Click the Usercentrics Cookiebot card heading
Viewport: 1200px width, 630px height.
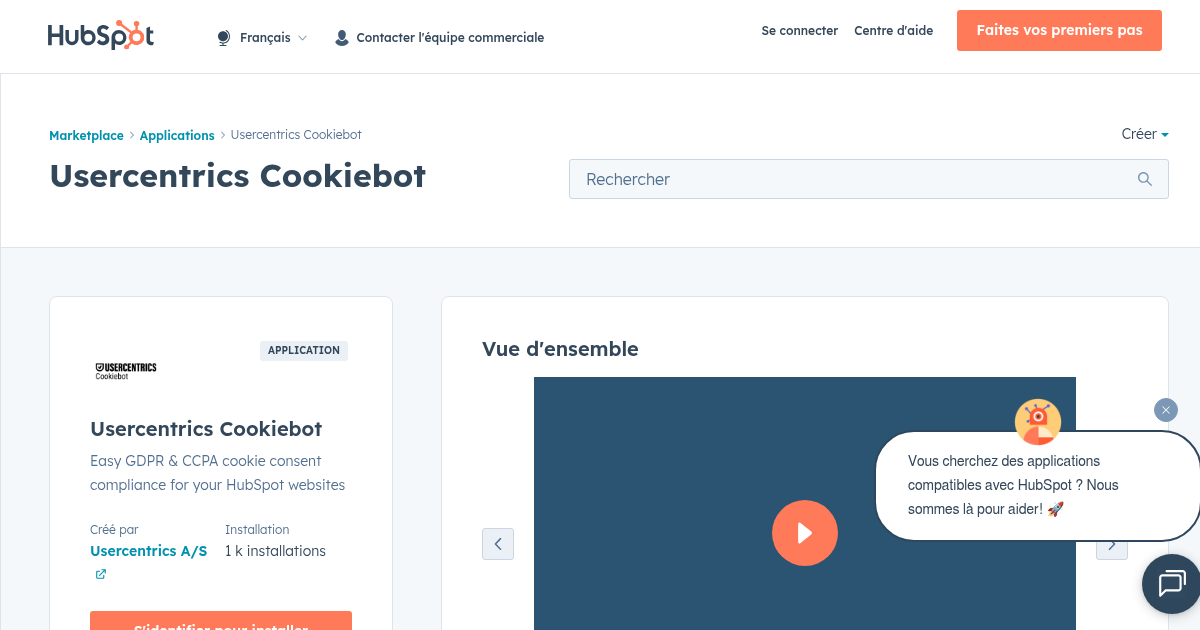point(206,429)
